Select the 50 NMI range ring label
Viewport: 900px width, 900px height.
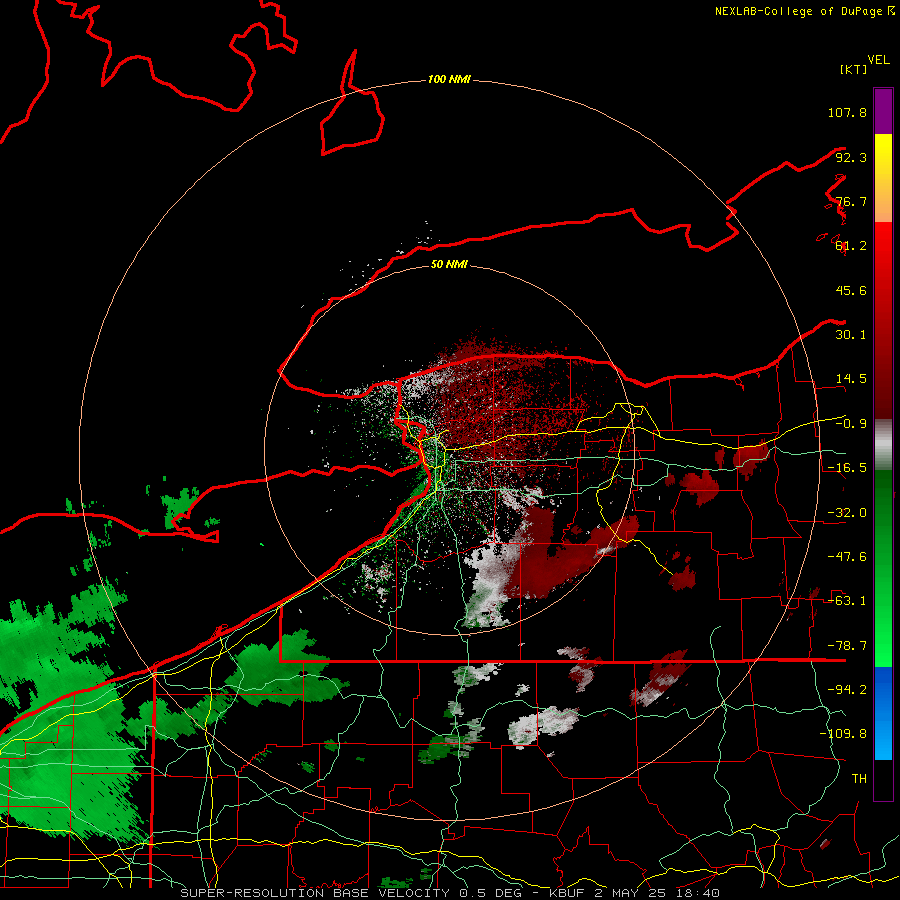(449, 265)
